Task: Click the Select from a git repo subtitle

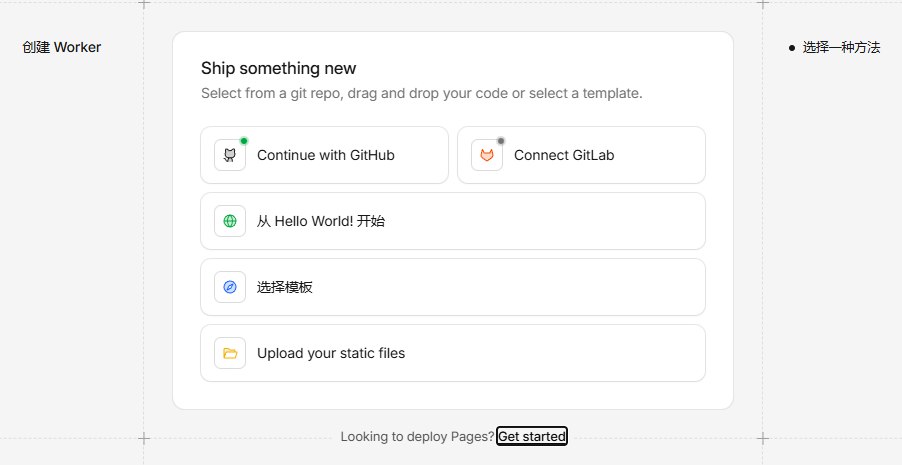Action: pos(421,93)
